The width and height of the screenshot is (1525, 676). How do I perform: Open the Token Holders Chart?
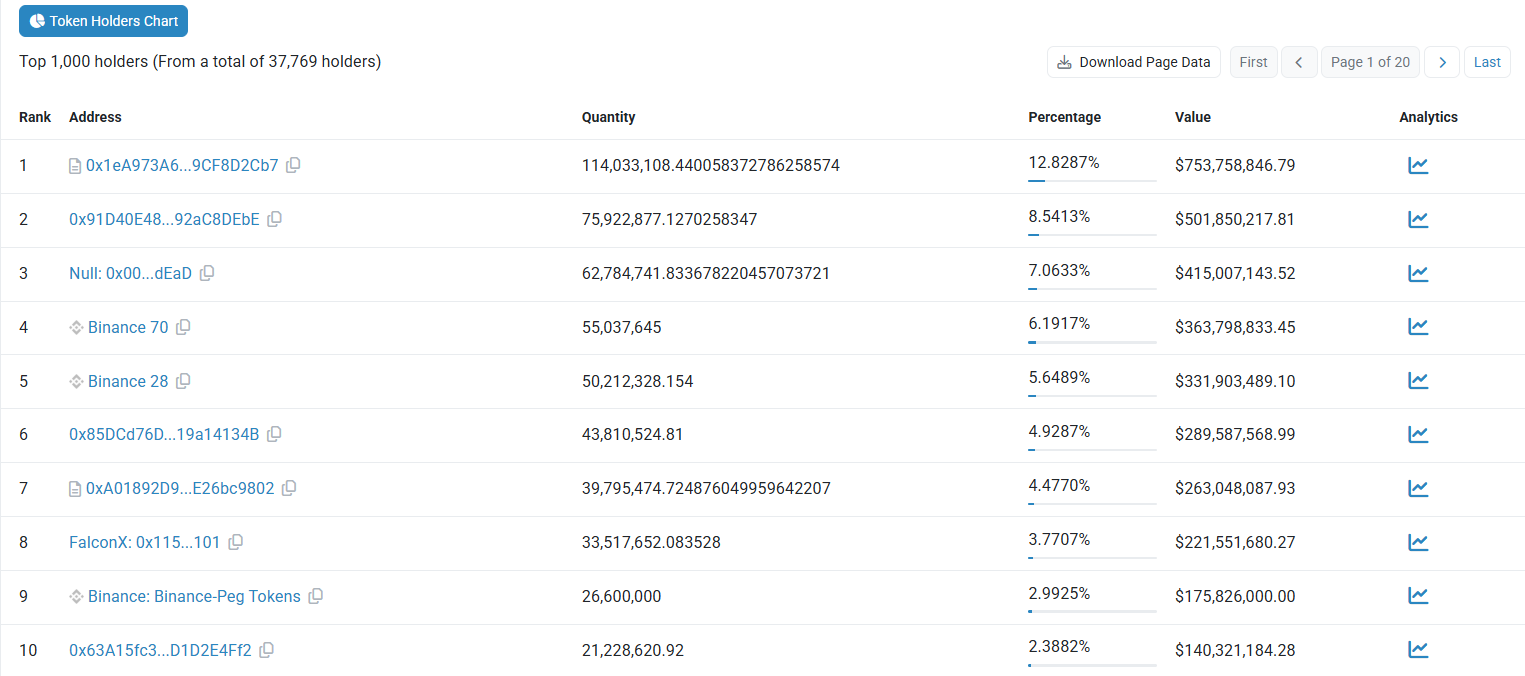(x=103, y=21)
